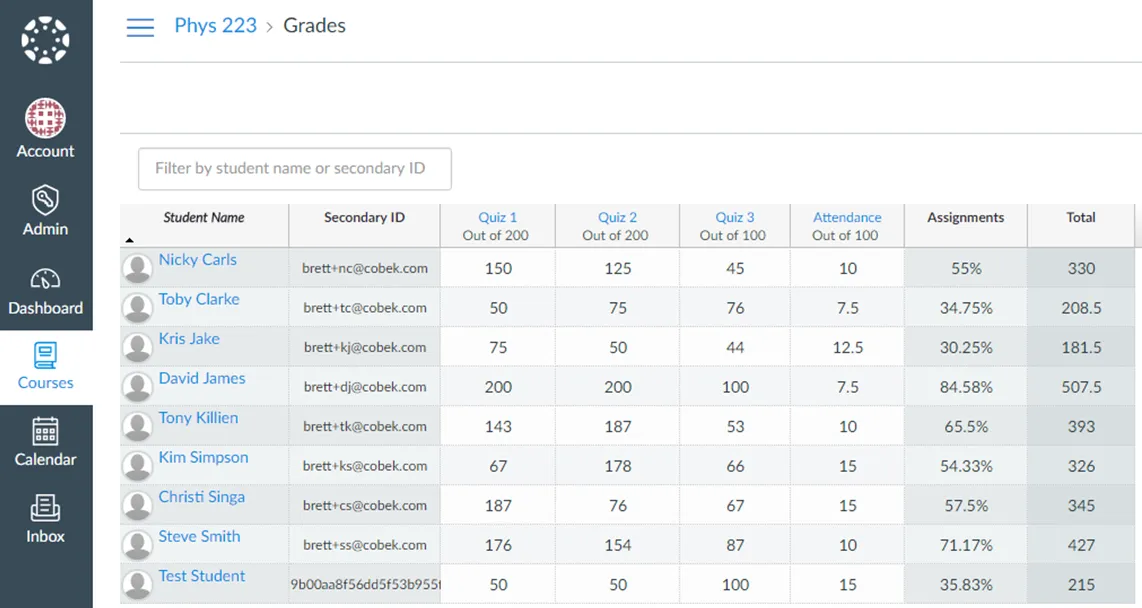The width and height of the screenshot is (1142, 608).
Task: Toggle the hamburger course navigation menu
Action: pyautogui.click(x=140, y=28)
